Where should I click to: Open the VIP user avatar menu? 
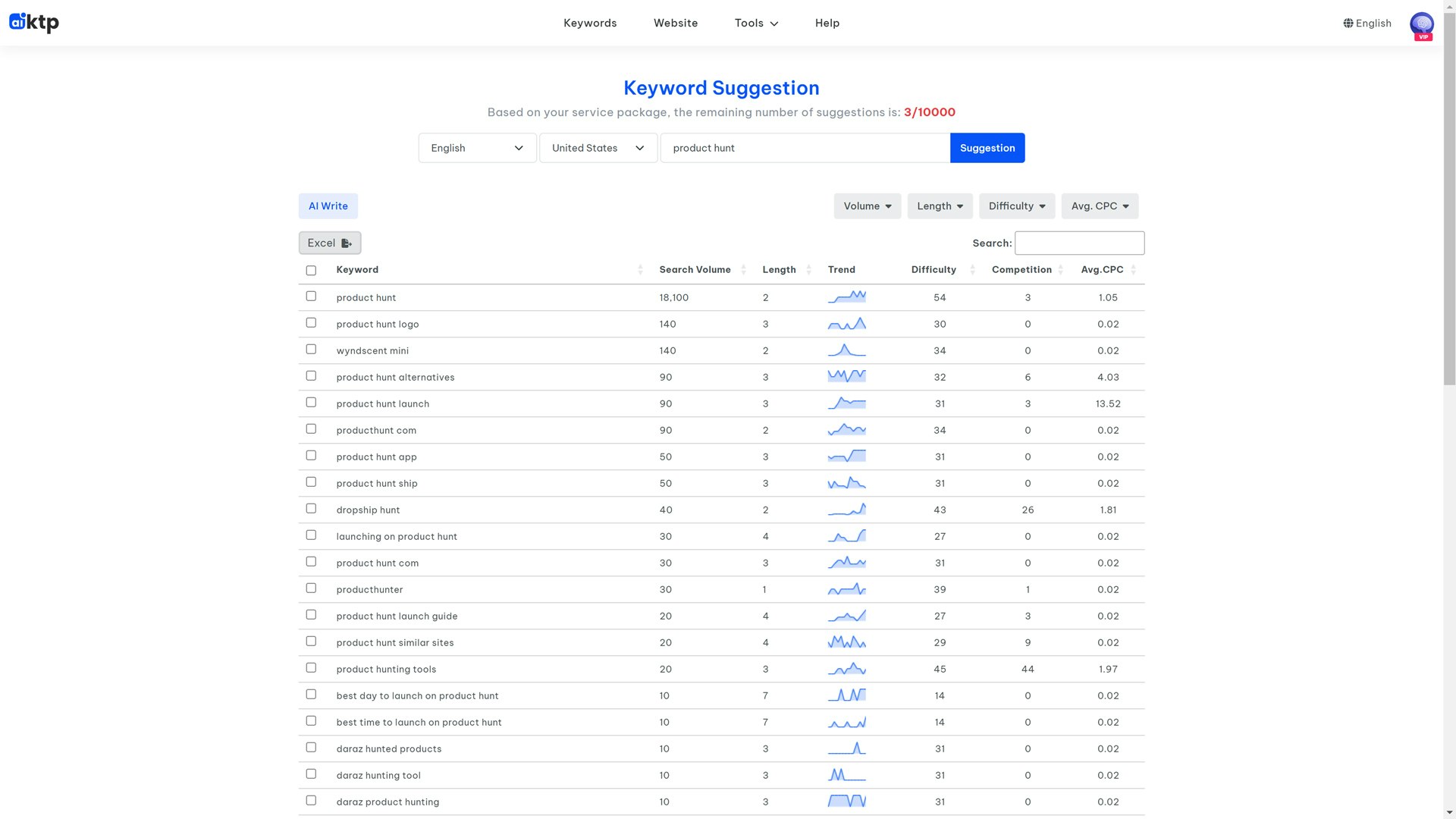tap(1421, 24)
